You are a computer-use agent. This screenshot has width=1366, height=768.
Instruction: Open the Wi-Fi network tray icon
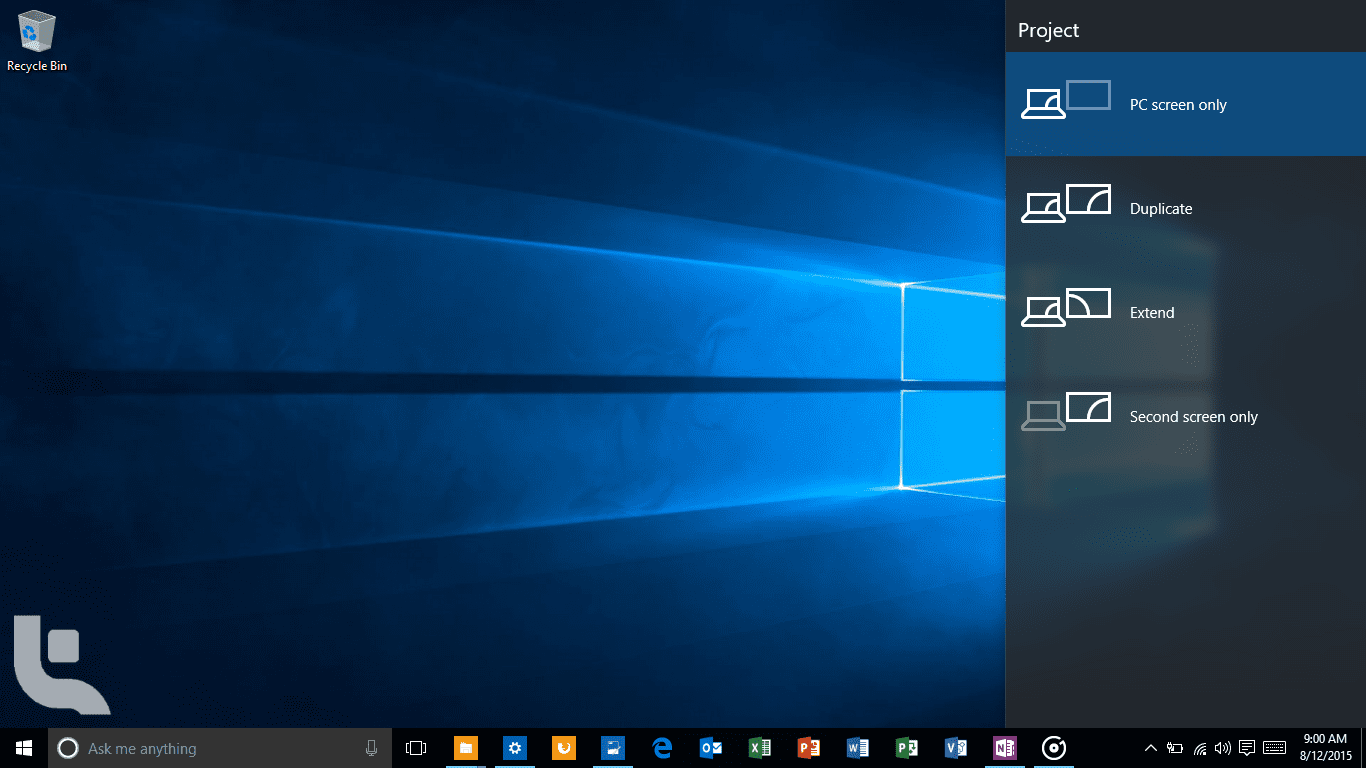pos(1200,748)
